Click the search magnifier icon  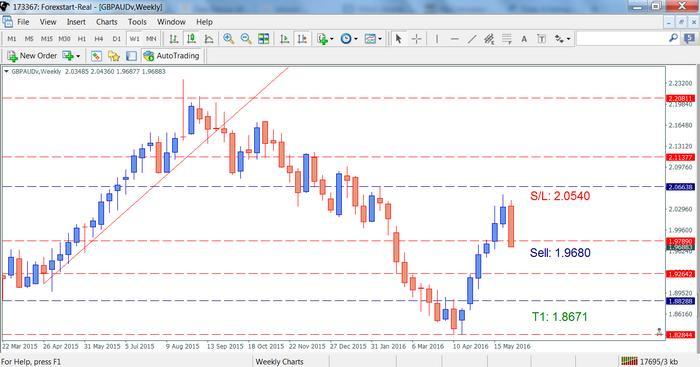click(x=673, y=38)
